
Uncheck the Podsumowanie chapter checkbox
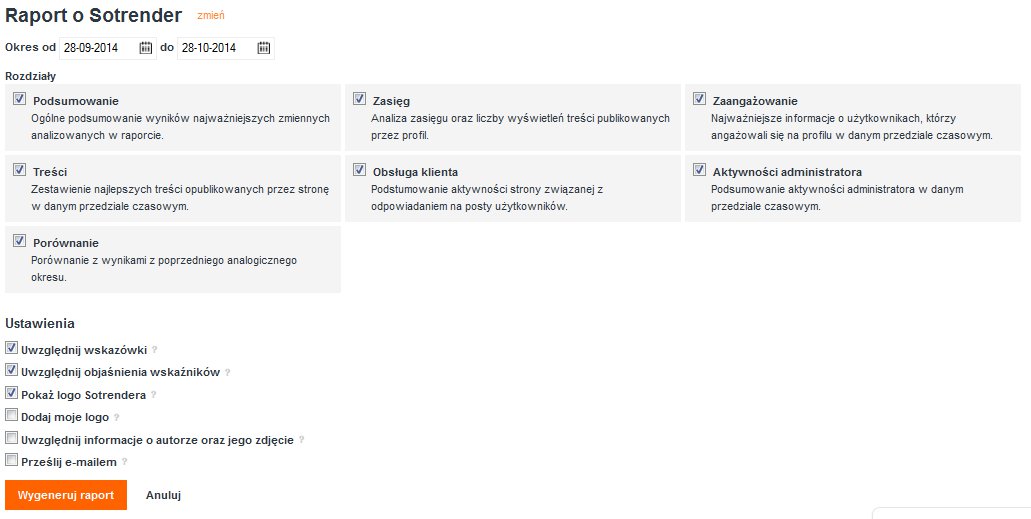[x=20, y=99]
